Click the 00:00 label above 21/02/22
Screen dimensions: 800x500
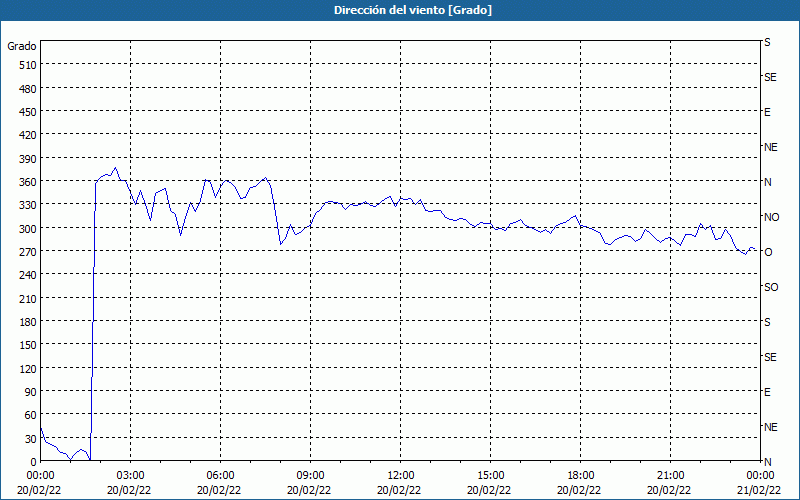tap(760, 476)
